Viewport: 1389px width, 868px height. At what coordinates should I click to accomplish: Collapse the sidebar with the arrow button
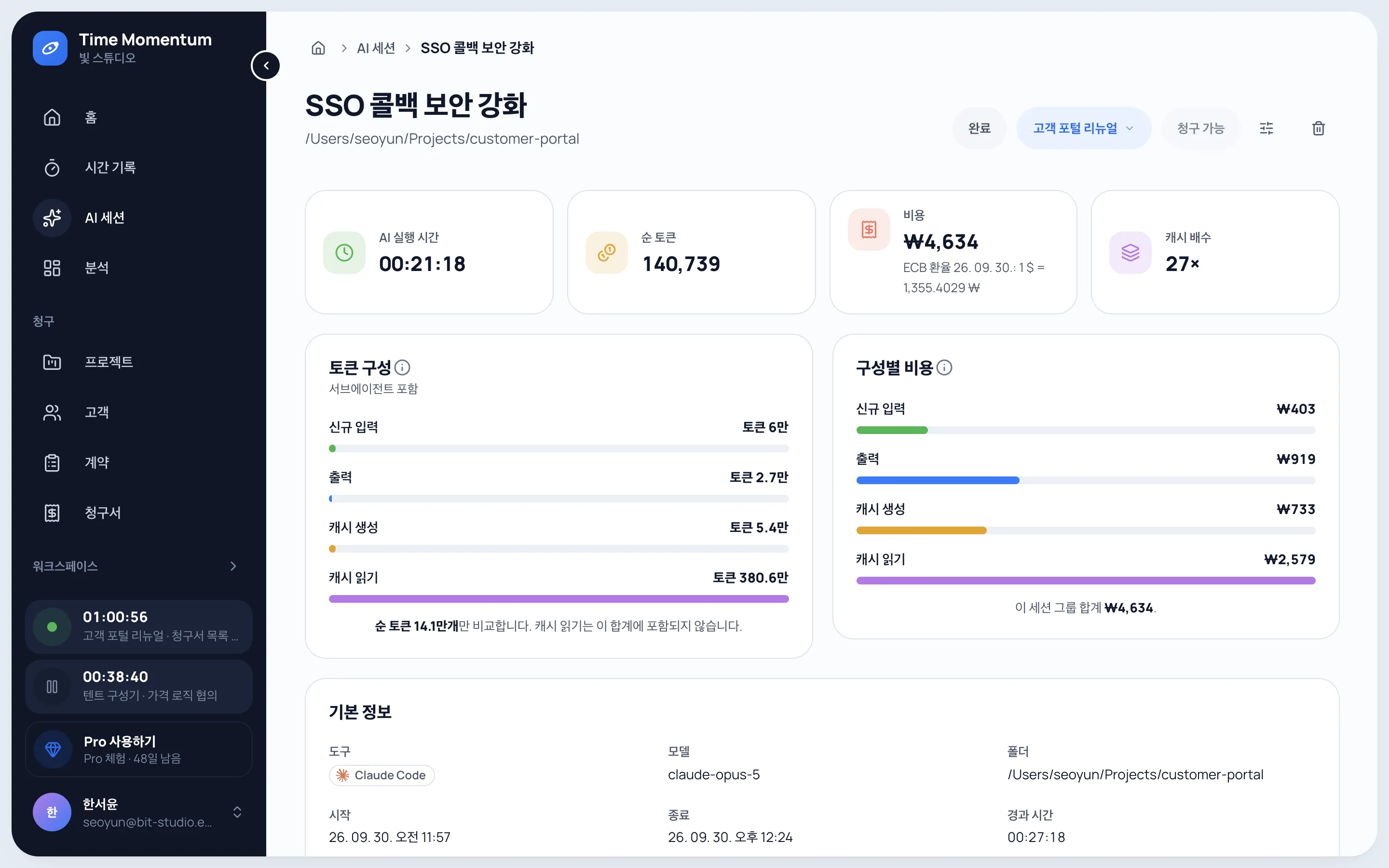point(266,66)
